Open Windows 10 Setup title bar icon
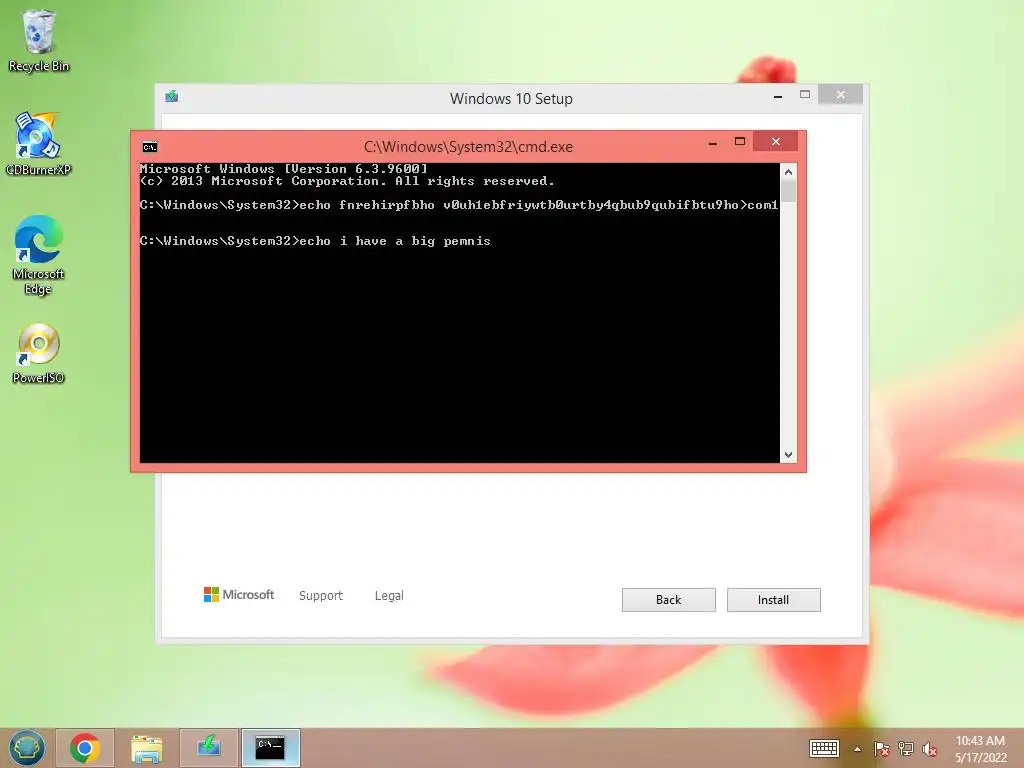 172,97
